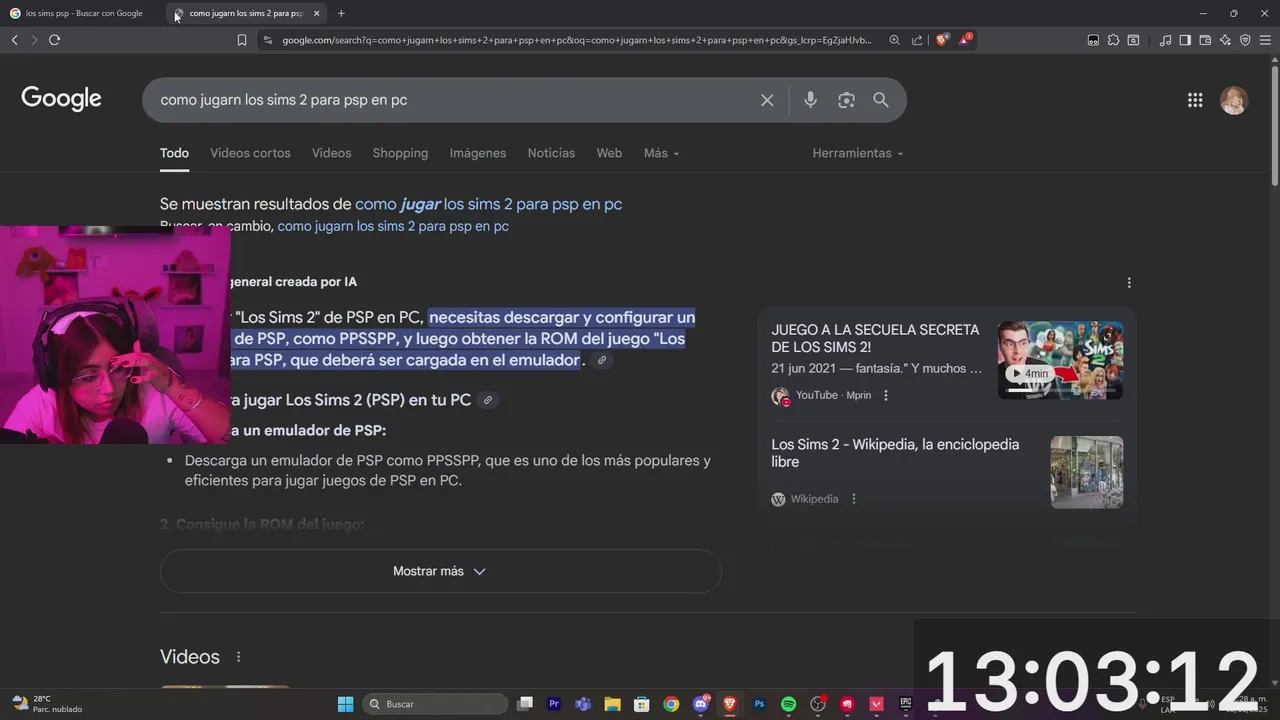Switch to the 'Noticias' tab
1280x720 pixels.
[551, 153]
